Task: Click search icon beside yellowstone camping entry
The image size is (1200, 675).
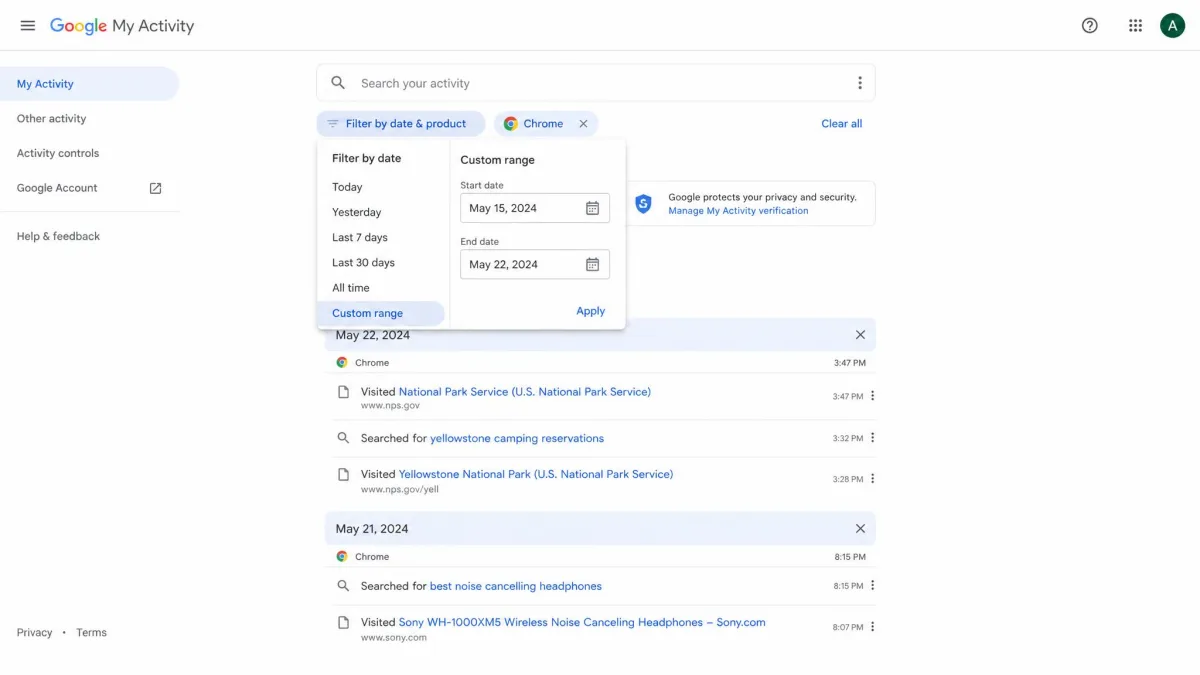Action: [x=343, y=438]
